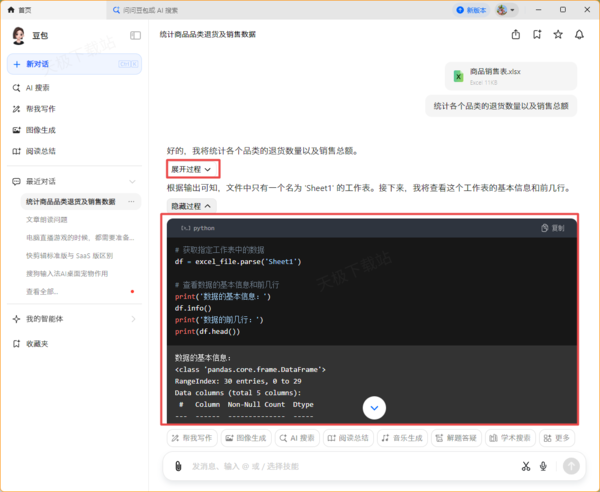Collapse the 最近对话 list chevron
The image size is (600, 492).
click(x=132, y=181)
